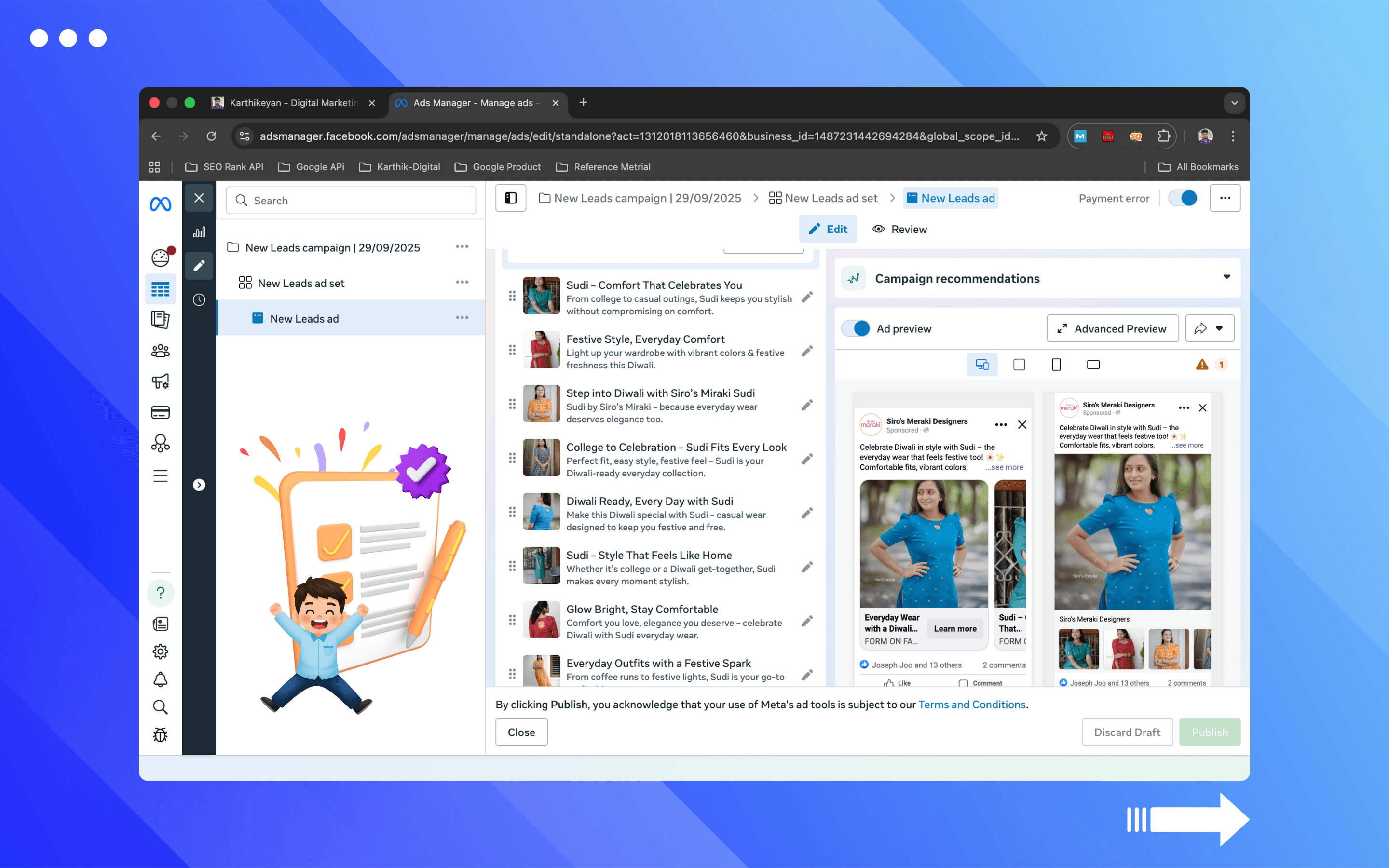
Task: Open the share preview dropdown arrow
Action: [x=1220, y=328]
